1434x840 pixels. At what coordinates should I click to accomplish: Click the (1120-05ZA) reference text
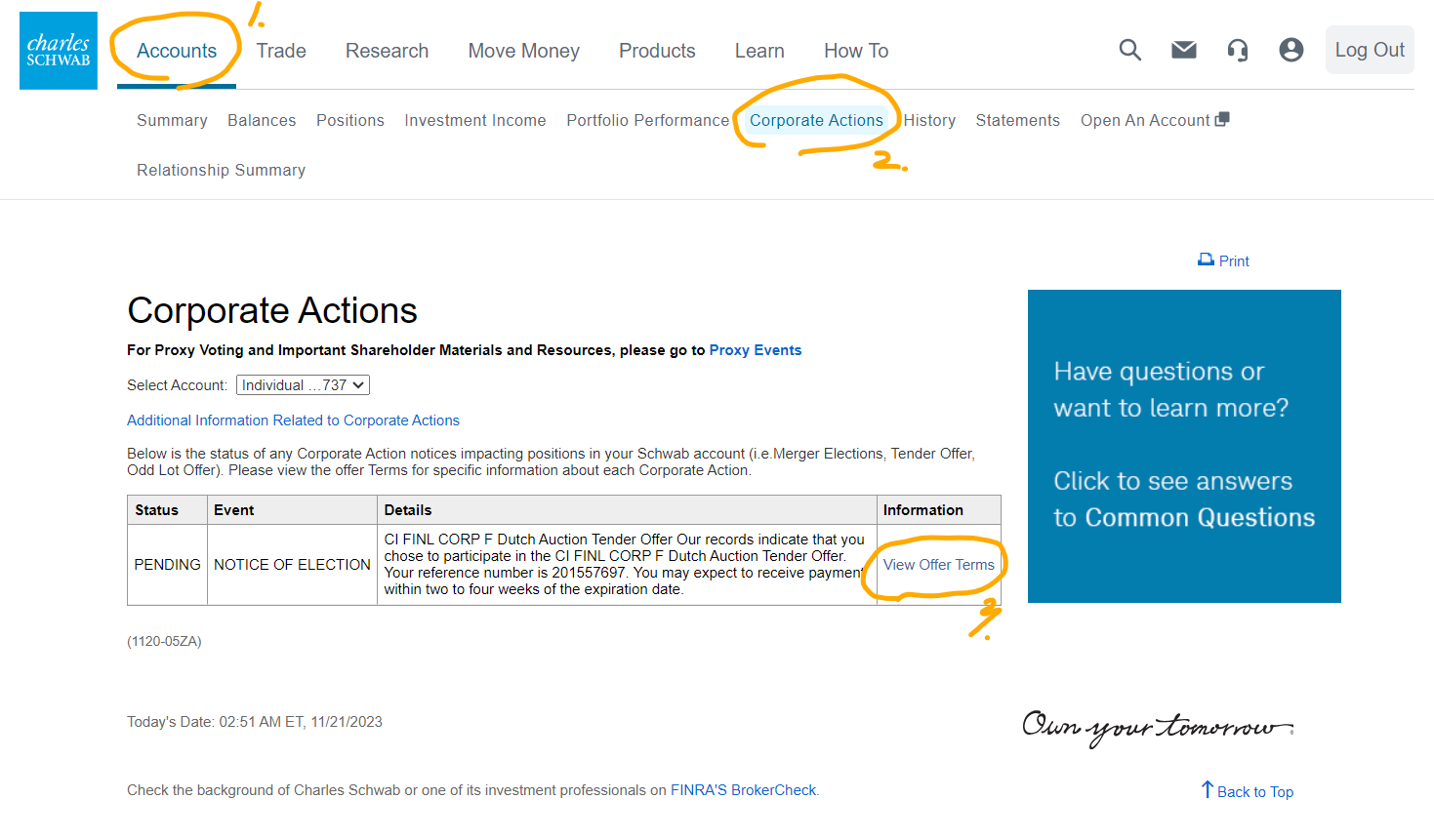click(x=164, y=641)
